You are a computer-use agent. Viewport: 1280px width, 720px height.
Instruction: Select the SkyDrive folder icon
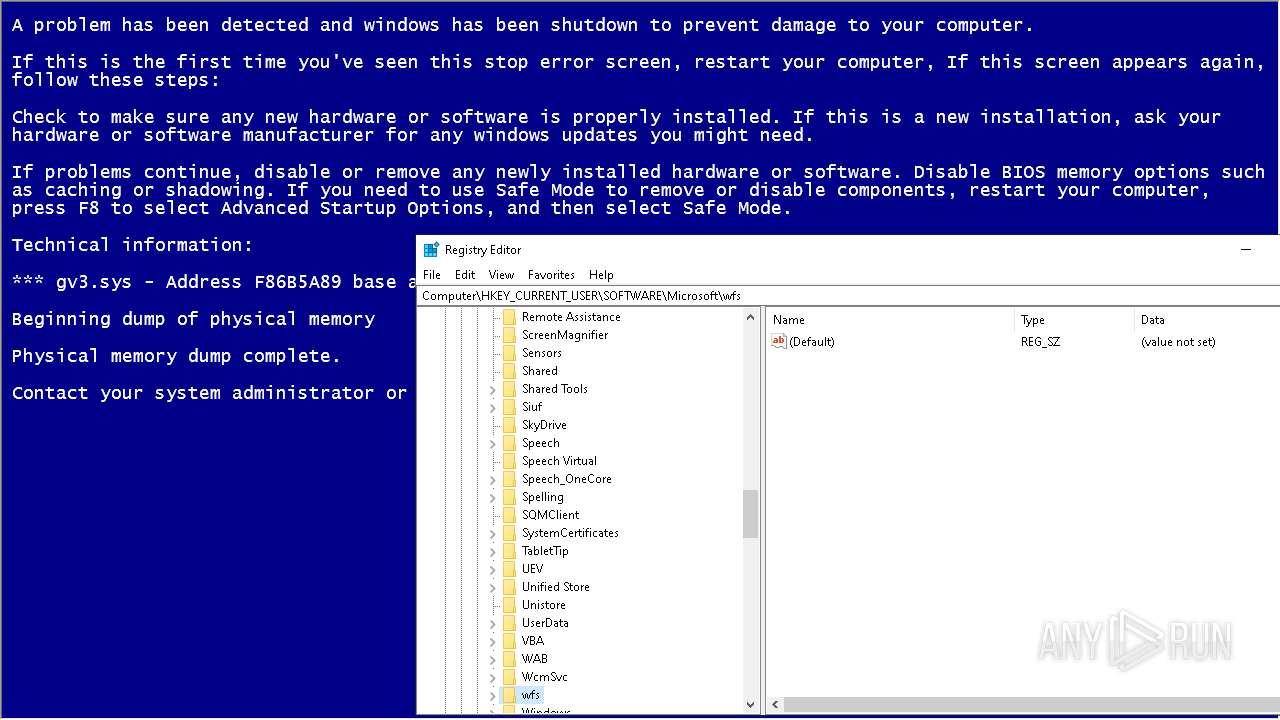point(509,425)
